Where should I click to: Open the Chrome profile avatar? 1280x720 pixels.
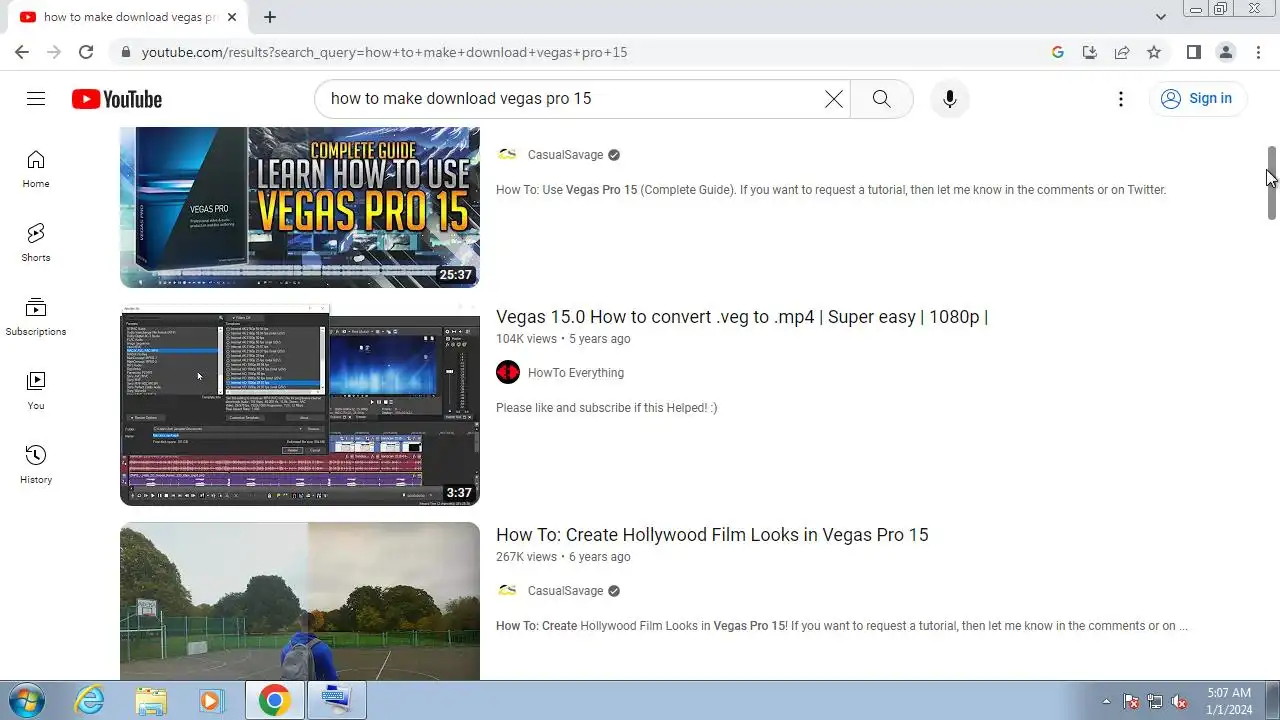pos(1226,52)
